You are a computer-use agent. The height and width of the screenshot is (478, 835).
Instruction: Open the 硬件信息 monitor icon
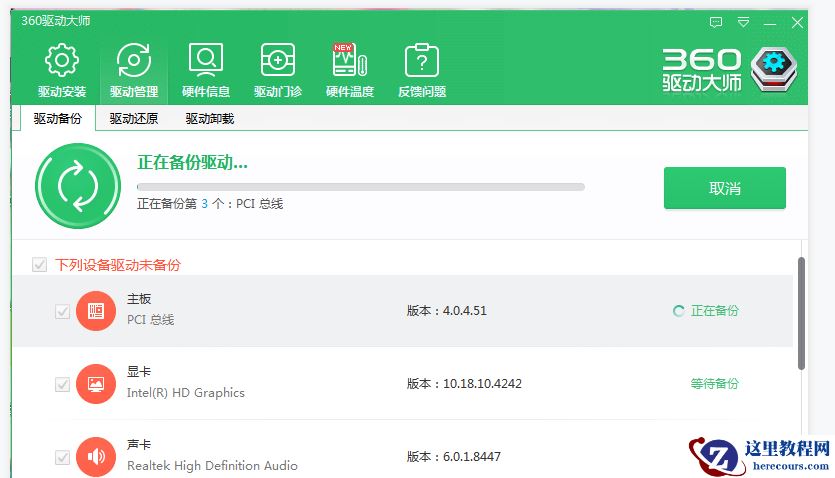pyautogui.click(x=206, y=60)
